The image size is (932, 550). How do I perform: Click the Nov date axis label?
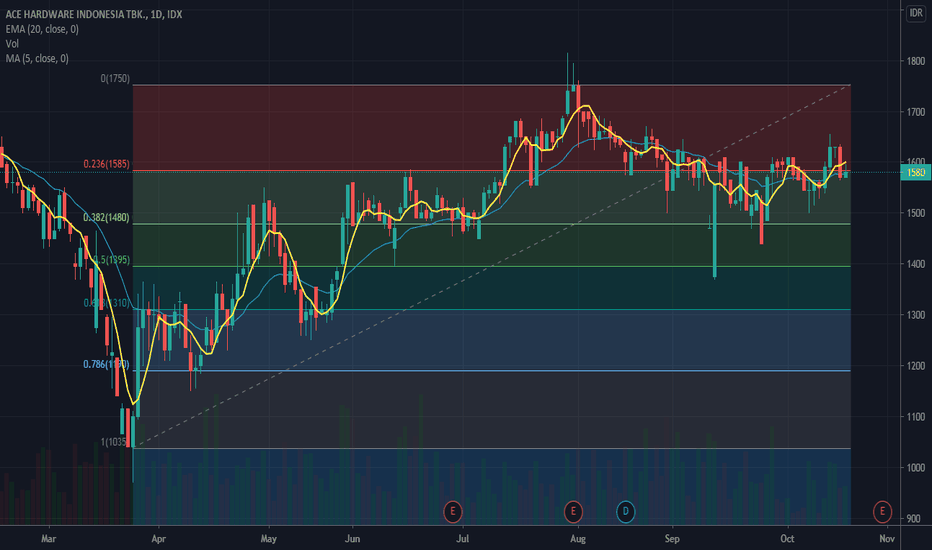click(887, 539)
